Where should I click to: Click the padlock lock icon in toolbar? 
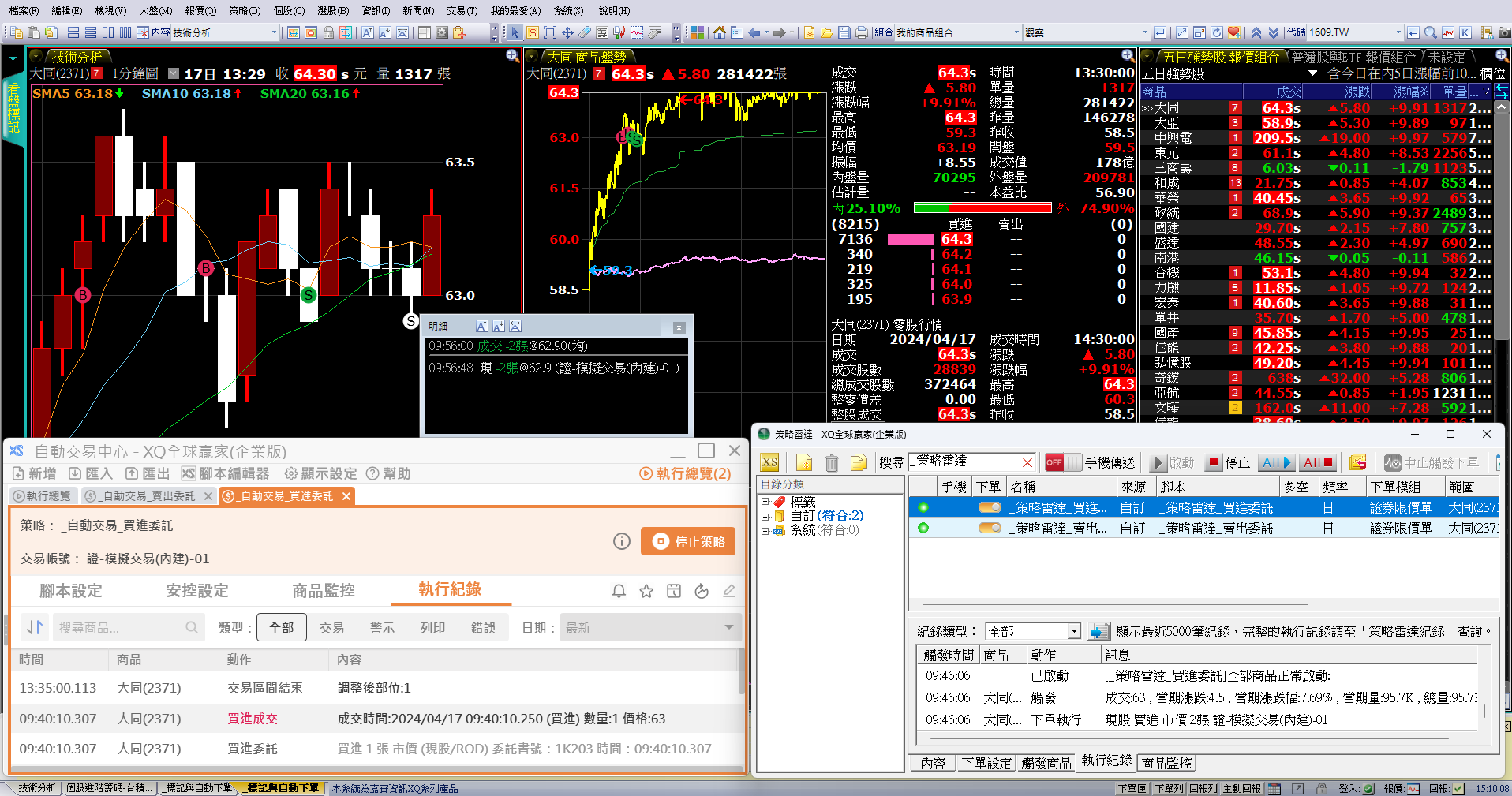click(x=328, y=32)
